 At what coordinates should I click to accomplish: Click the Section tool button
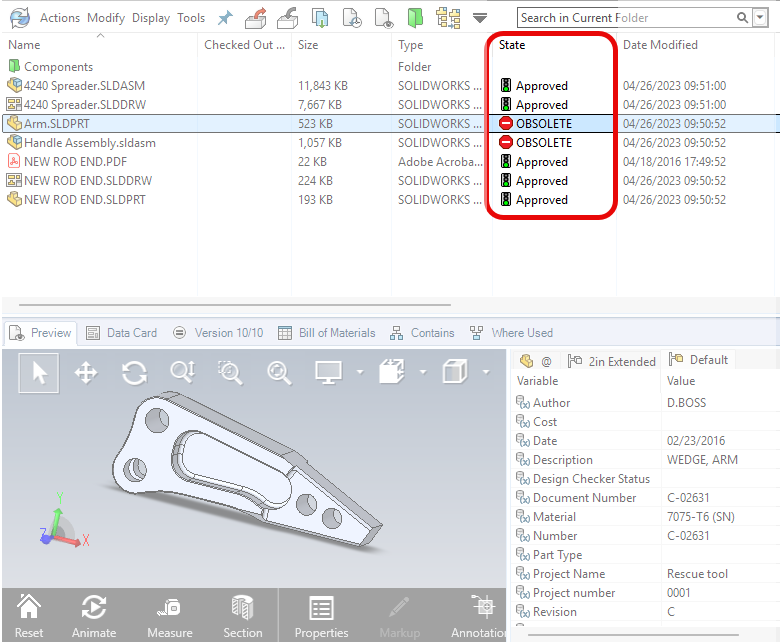click(242, 617)
